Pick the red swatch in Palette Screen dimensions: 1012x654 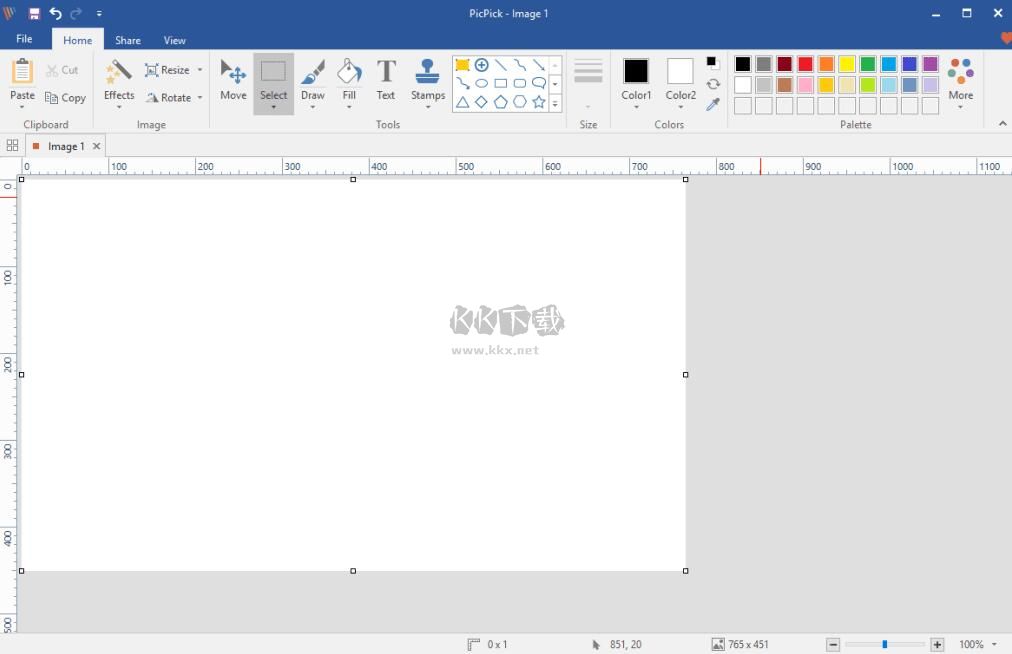(805, 64)
